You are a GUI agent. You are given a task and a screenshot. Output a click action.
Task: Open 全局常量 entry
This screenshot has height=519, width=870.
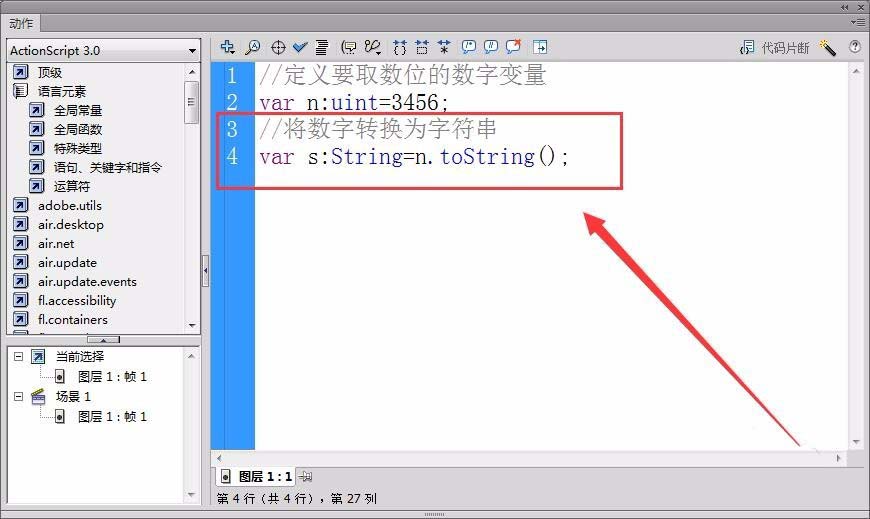(x=78, y=110)
